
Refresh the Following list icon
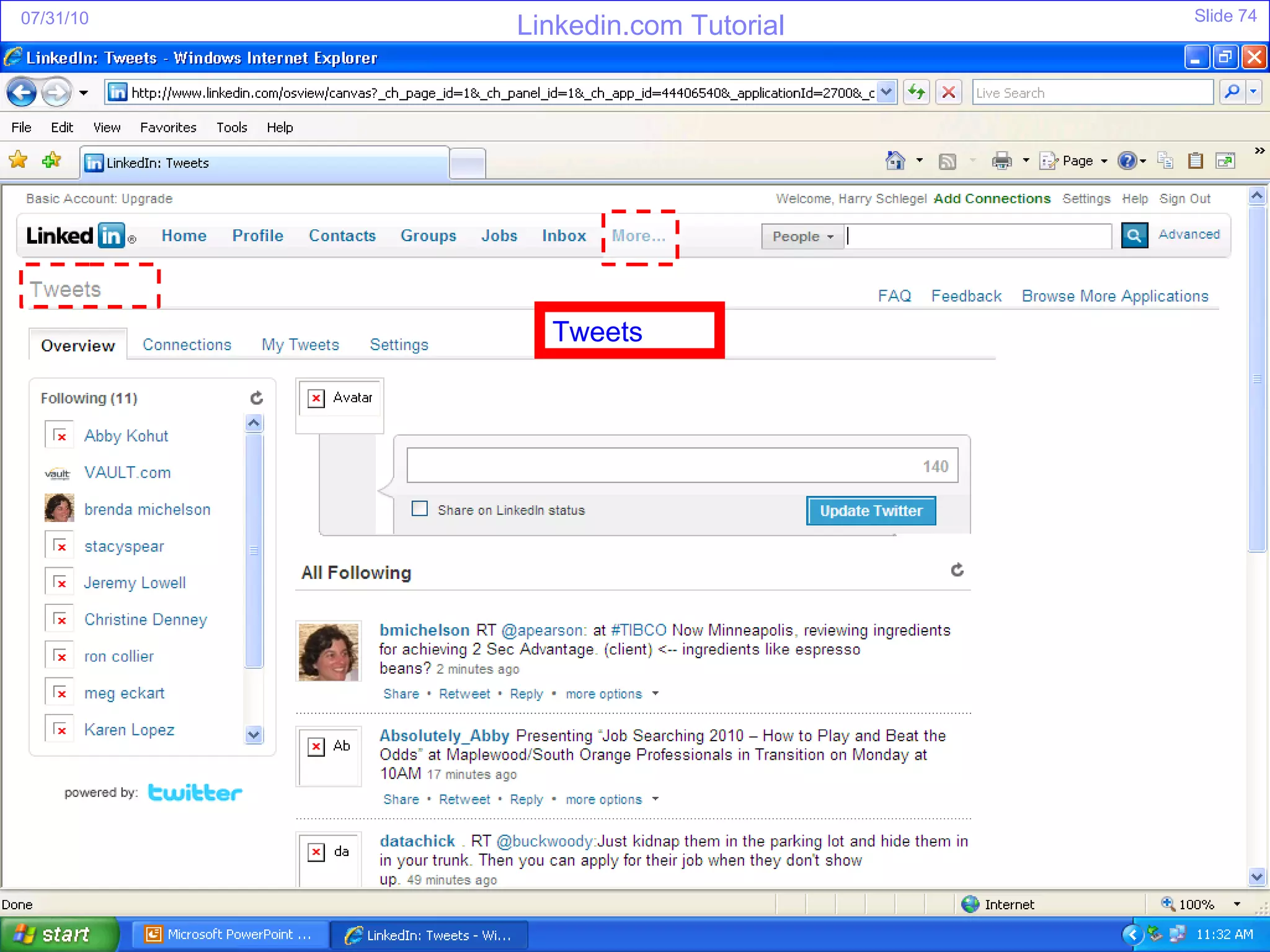256,398
